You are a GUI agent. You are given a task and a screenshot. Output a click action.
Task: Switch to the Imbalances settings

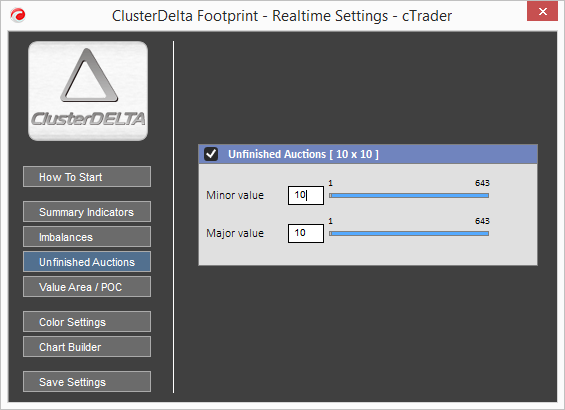tap(87, 237)
